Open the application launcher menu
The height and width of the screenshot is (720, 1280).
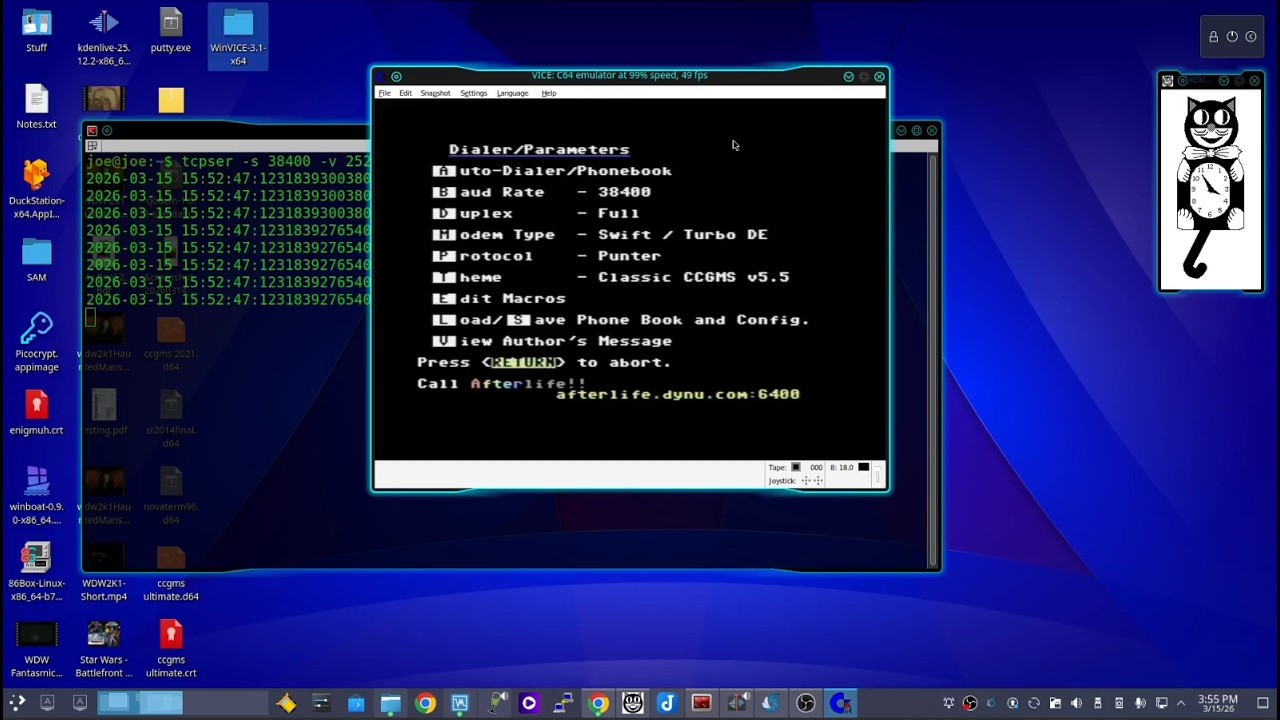(16, 703)
